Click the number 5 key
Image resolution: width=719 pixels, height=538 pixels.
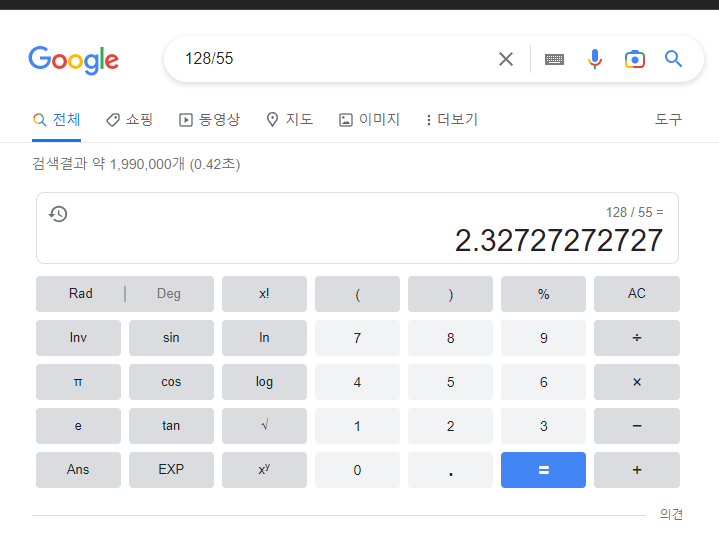tap(450, 382)
